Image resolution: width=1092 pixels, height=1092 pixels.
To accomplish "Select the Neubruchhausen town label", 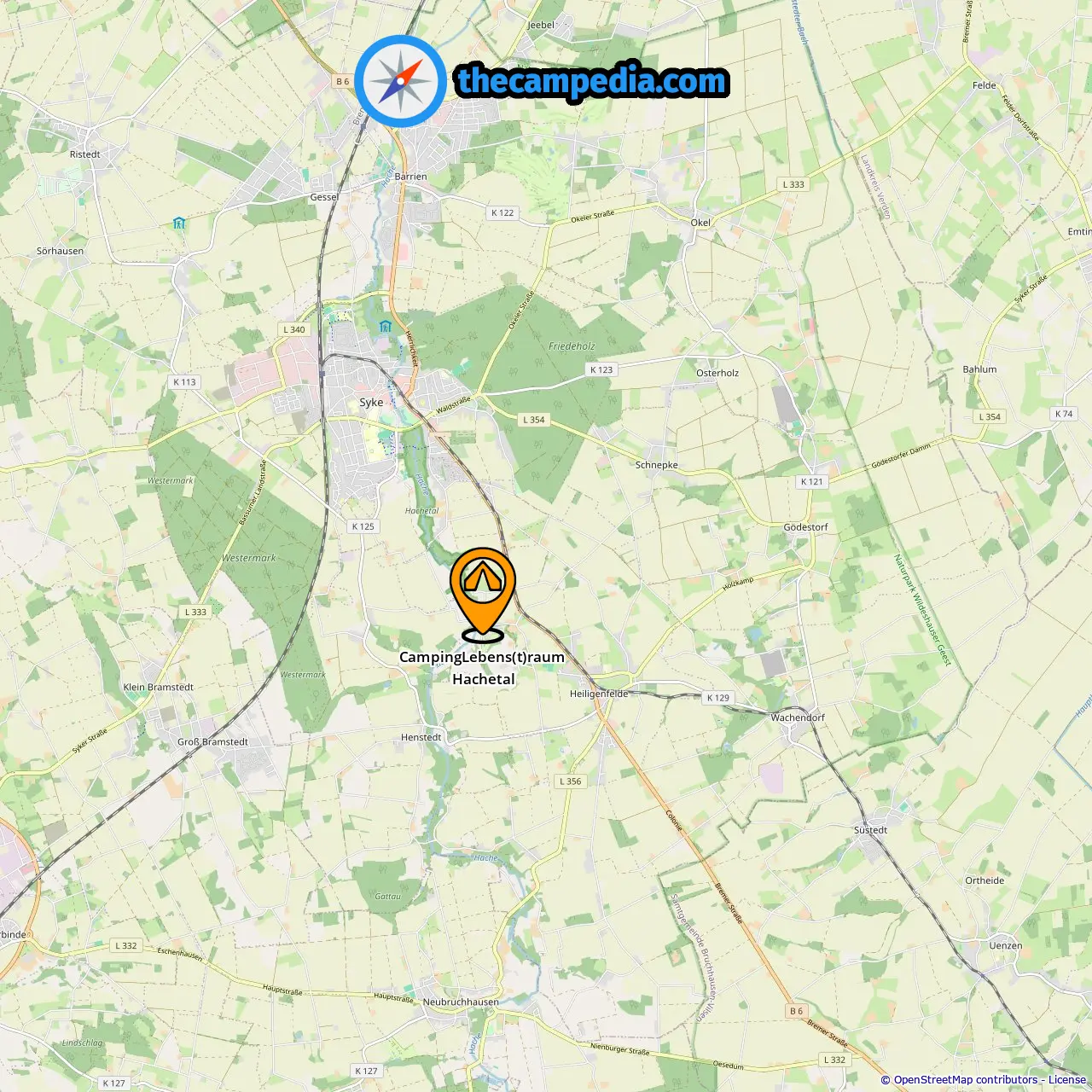I will 461,1002.
